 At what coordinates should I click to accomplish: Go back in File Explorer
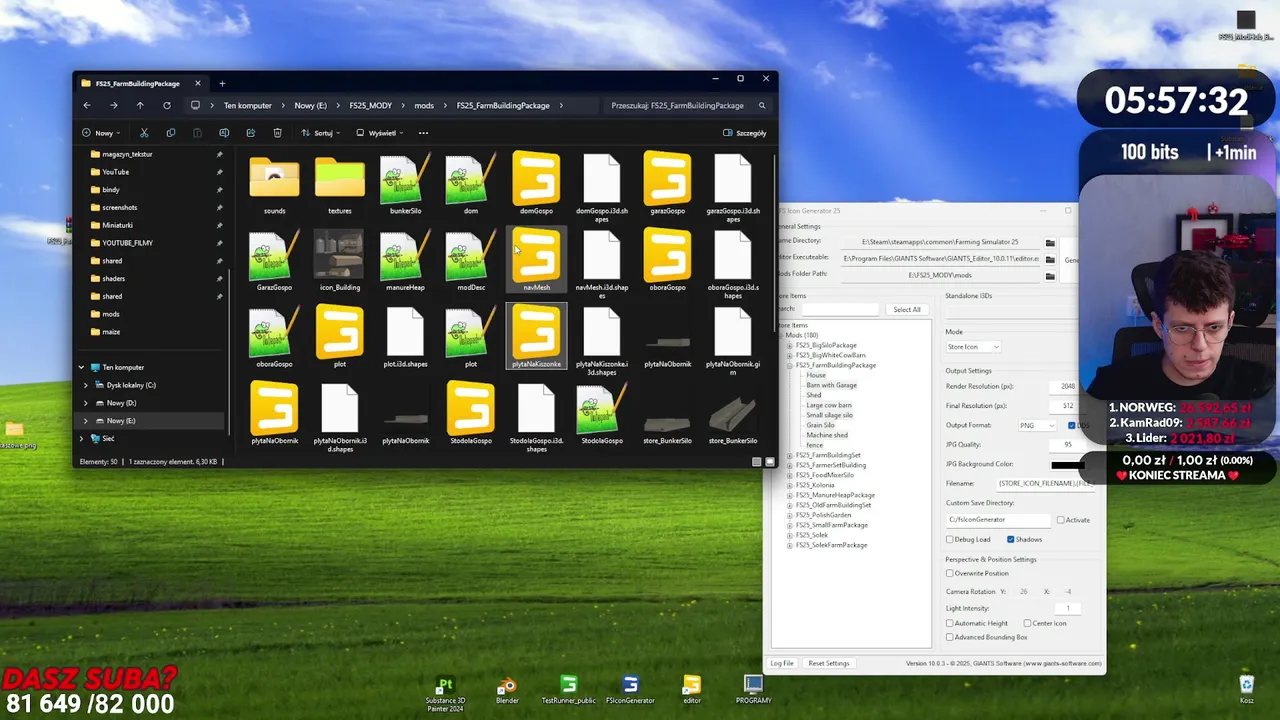pyautogui.click(x=87, y=105)
